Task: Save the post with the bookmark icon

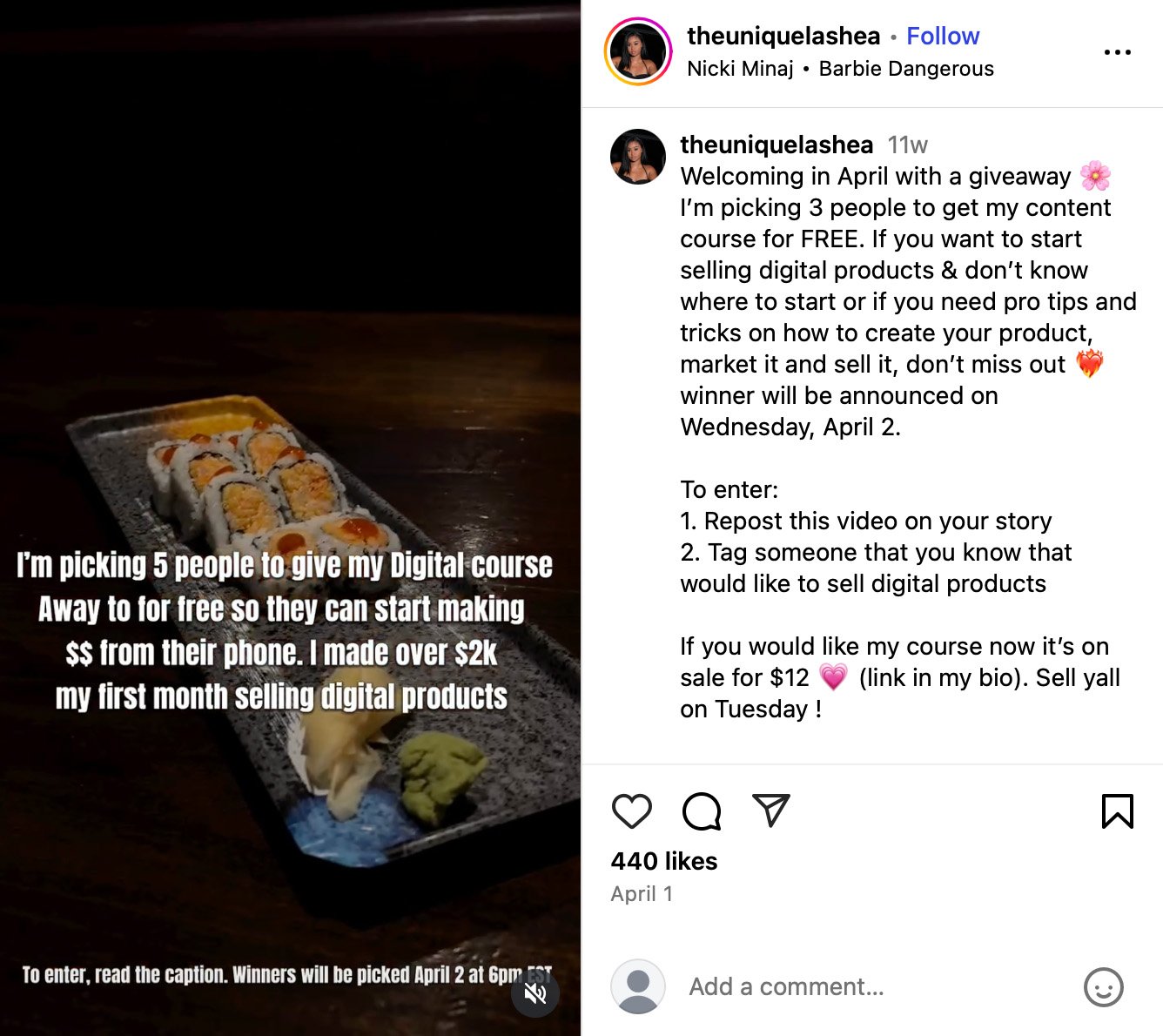Action: tap(1116, 811)
